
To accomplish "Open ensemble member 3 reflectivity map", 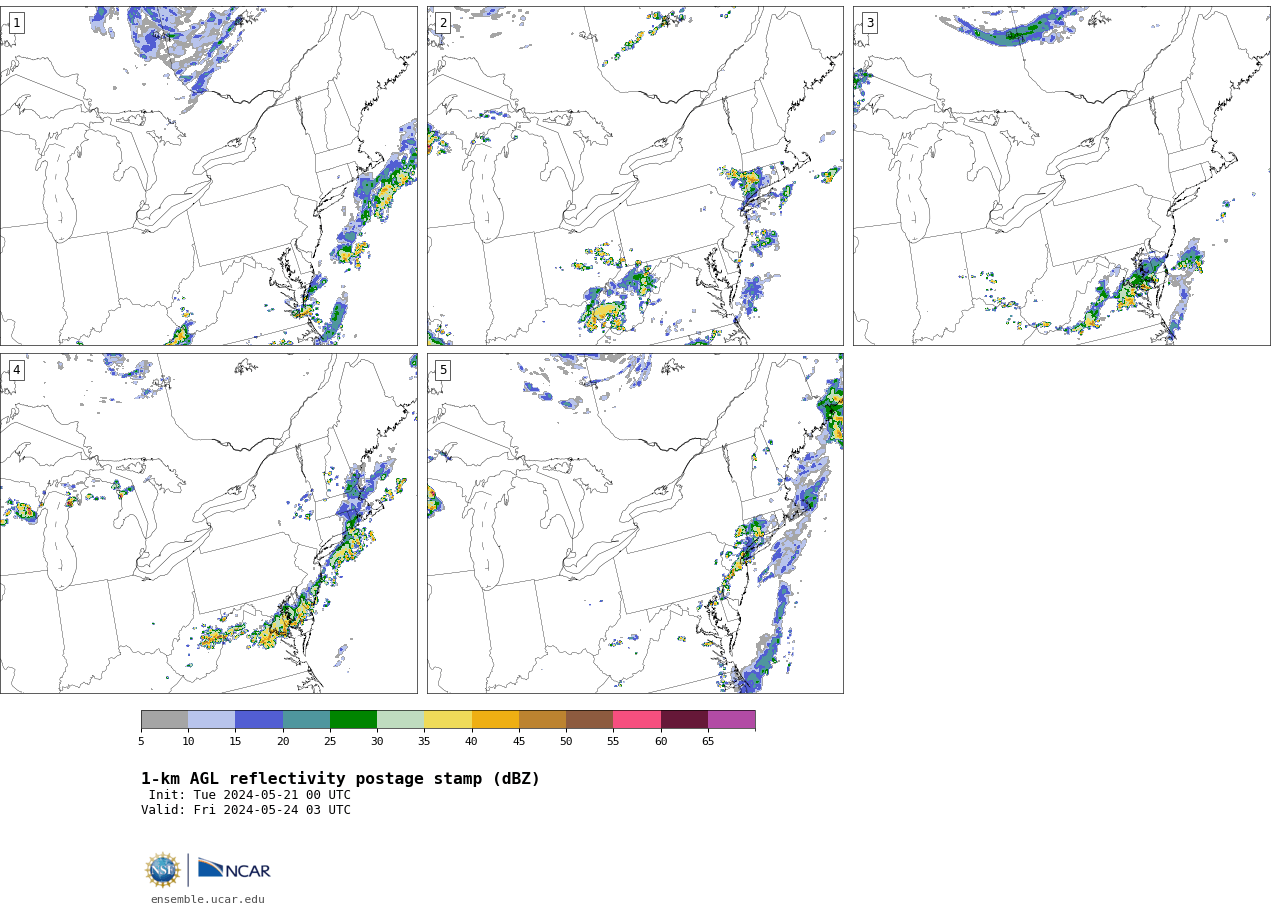I will tap(1062, 176).
